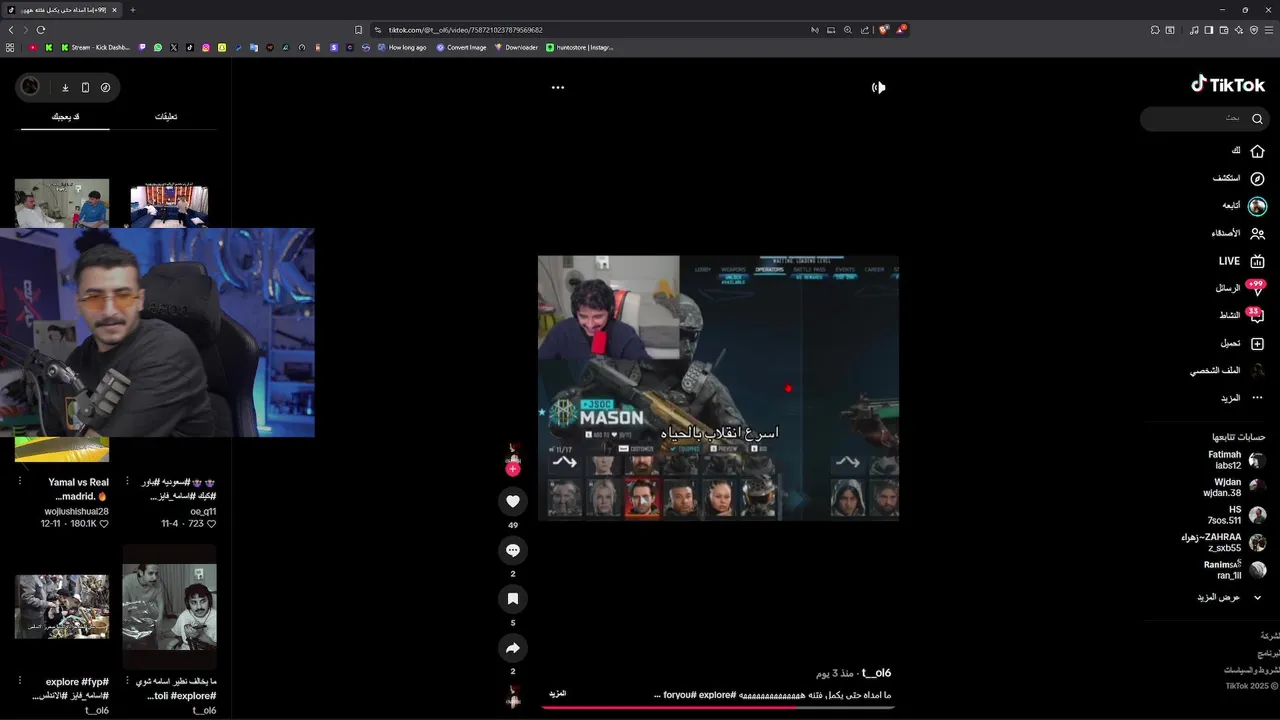Open the Convert Image bookmark
1280x720 pixels.
(x=461, y=47)
